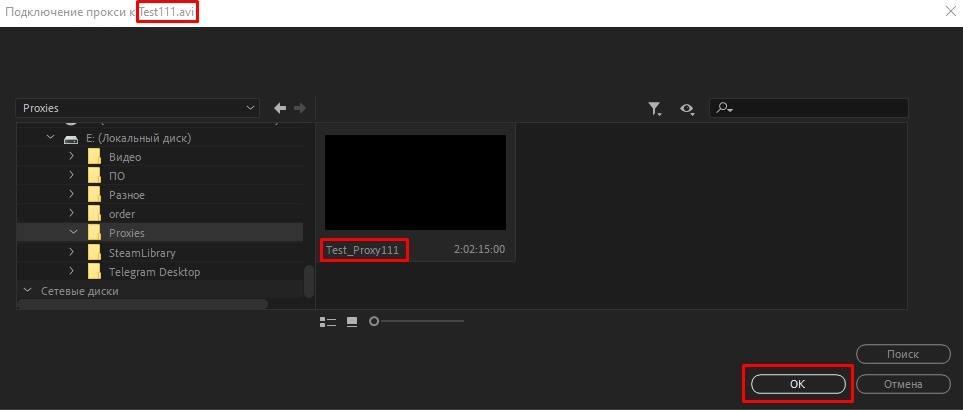Select the Telegram Desktop folder icon
The image size is (963, 410).
coord(94,271)
